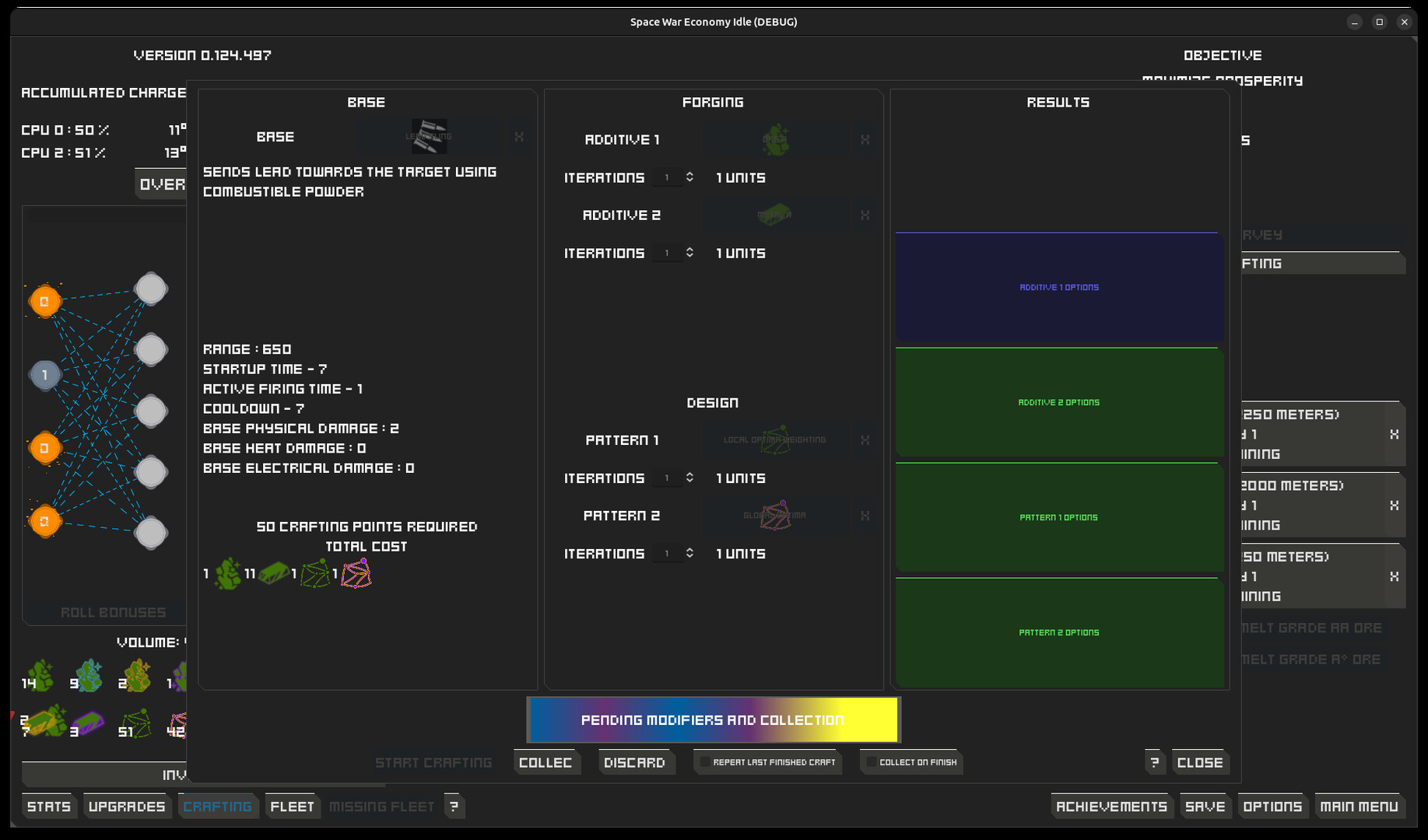Click the Lead Sling base item icon
The width and height of the screenshot is (1428, 840).
pyautogui.click(x=429, y=137)
